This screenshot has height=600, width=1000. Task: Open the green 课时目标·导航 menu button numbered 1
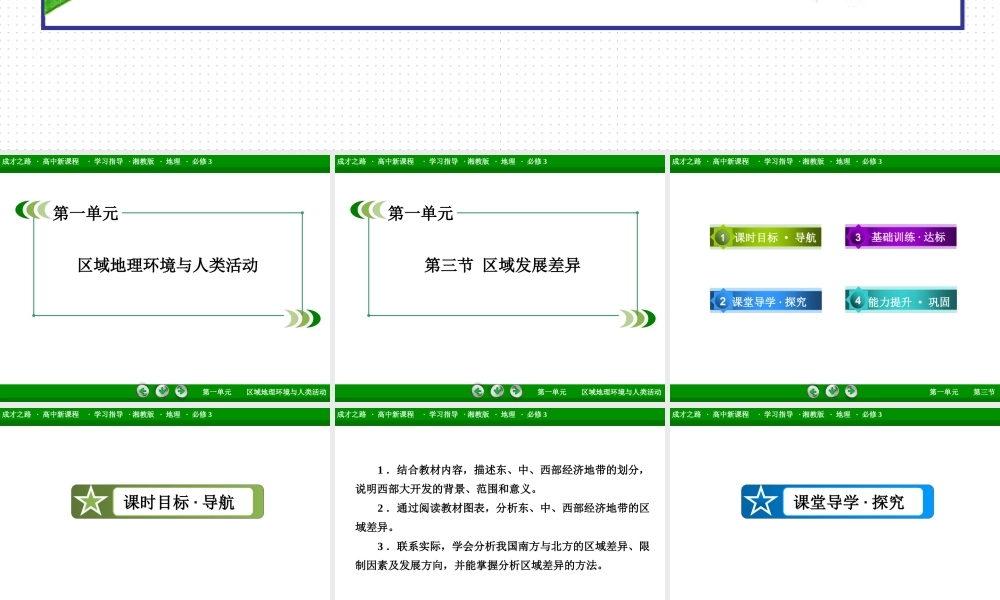click(x=766, y=237)
